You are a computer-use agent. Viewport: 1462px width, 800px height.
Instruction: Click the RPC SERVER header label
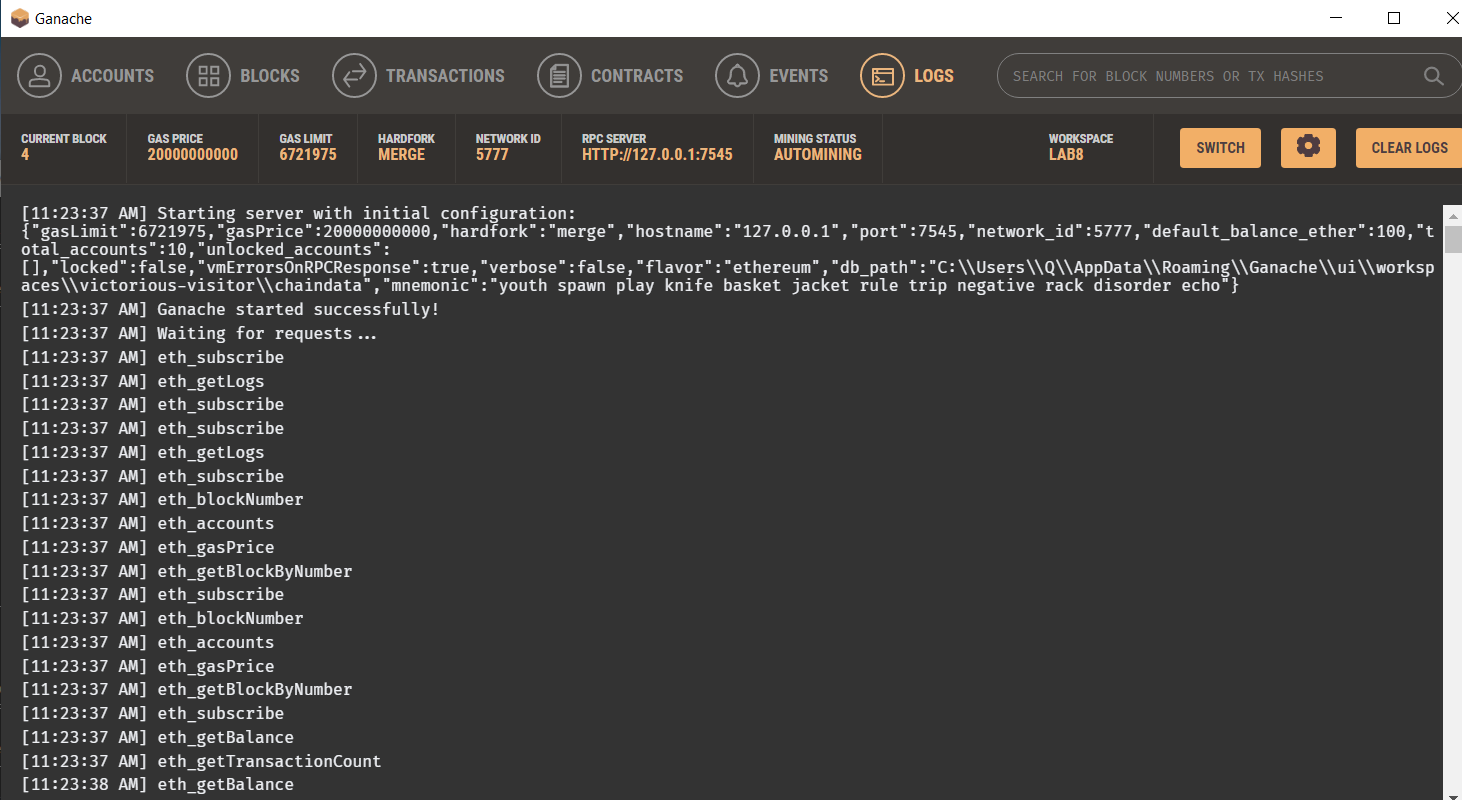point(614,139)
